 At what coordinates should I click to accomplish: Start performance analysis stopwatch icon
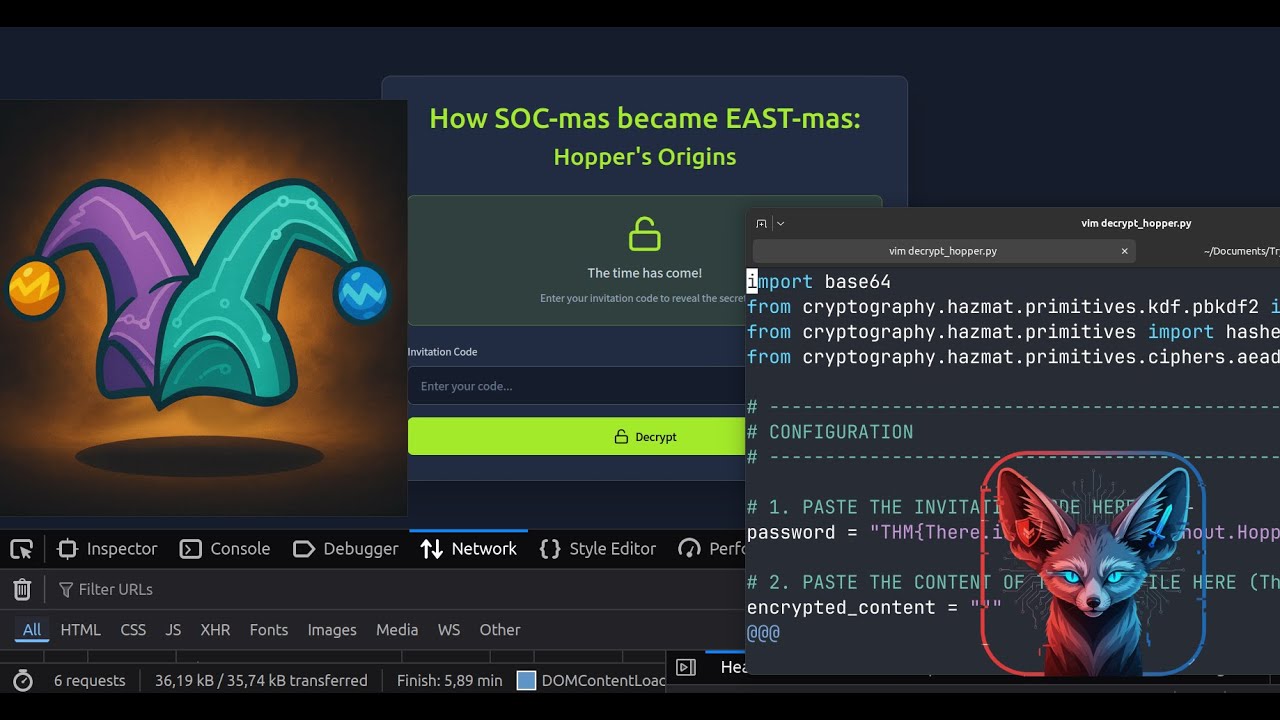pyautogui.click(x=22, y=681)
